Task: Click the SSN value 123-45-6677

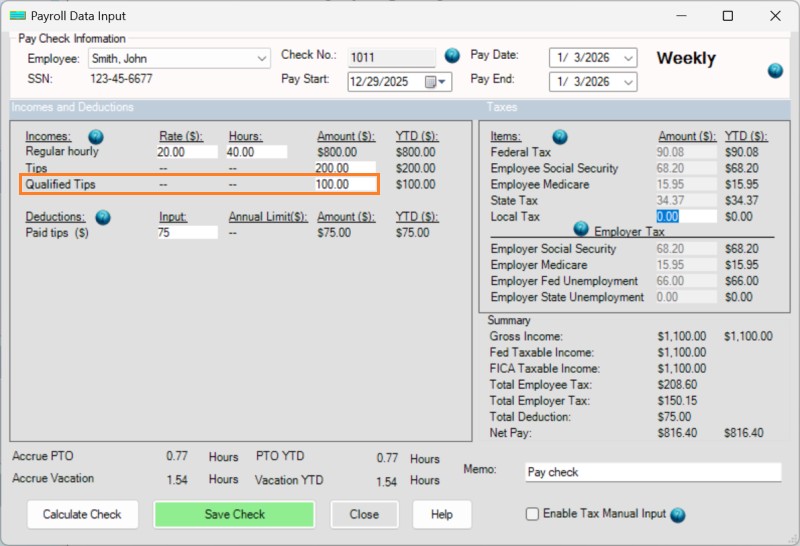Action: tap(121, 79)
